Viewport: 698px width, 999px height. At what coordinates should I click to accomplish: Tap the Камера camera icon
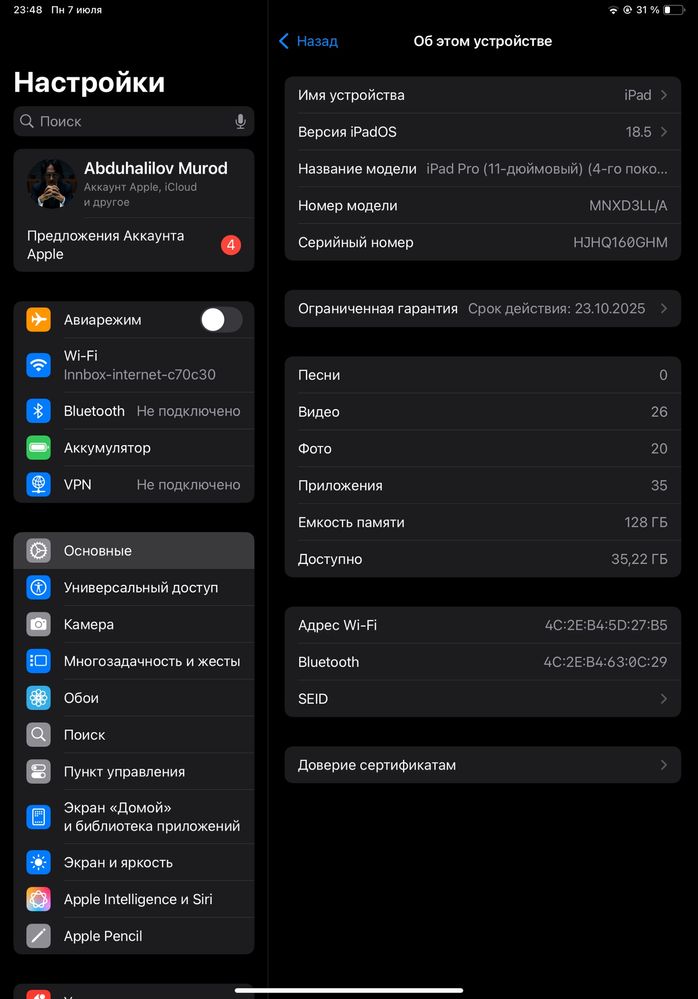38,624
